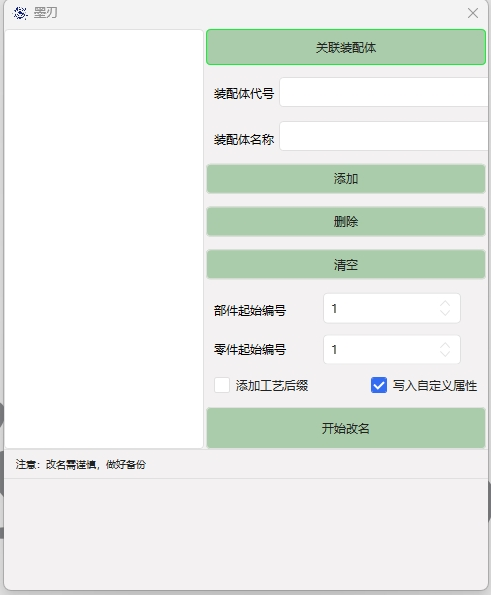Increase 零件起始编号 with the up arrow
The height and width of the screenshot is (595, 491).
[x=445, y=345]
